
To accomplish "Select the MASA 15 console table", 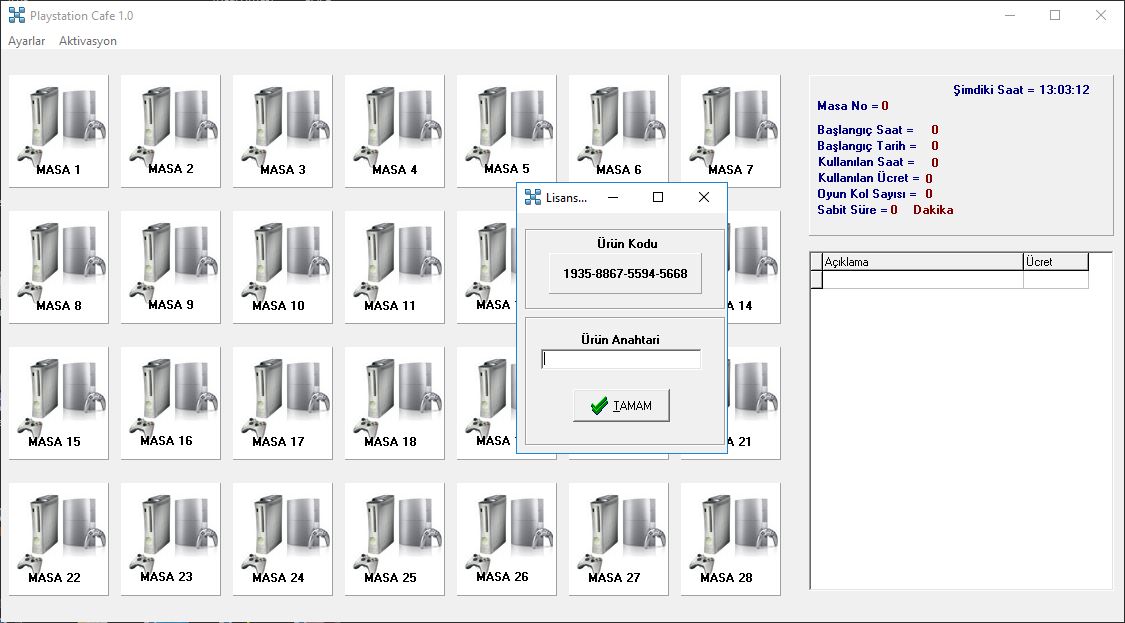I will 59,403.
